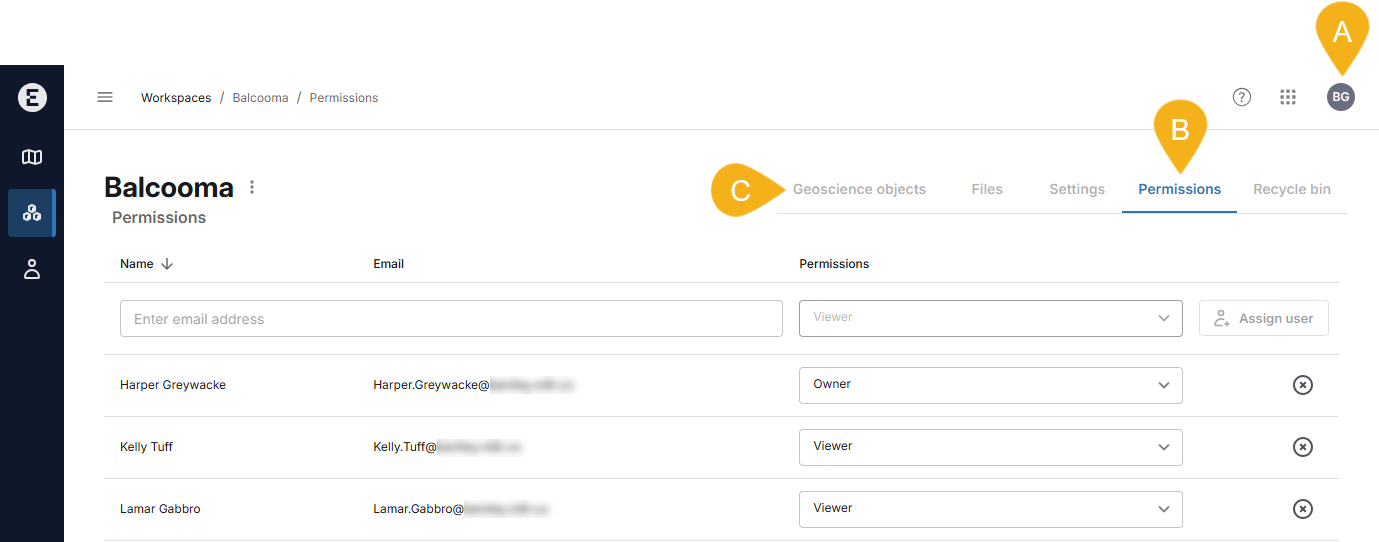Expand the new user permission dropdown

click(990, 318)
